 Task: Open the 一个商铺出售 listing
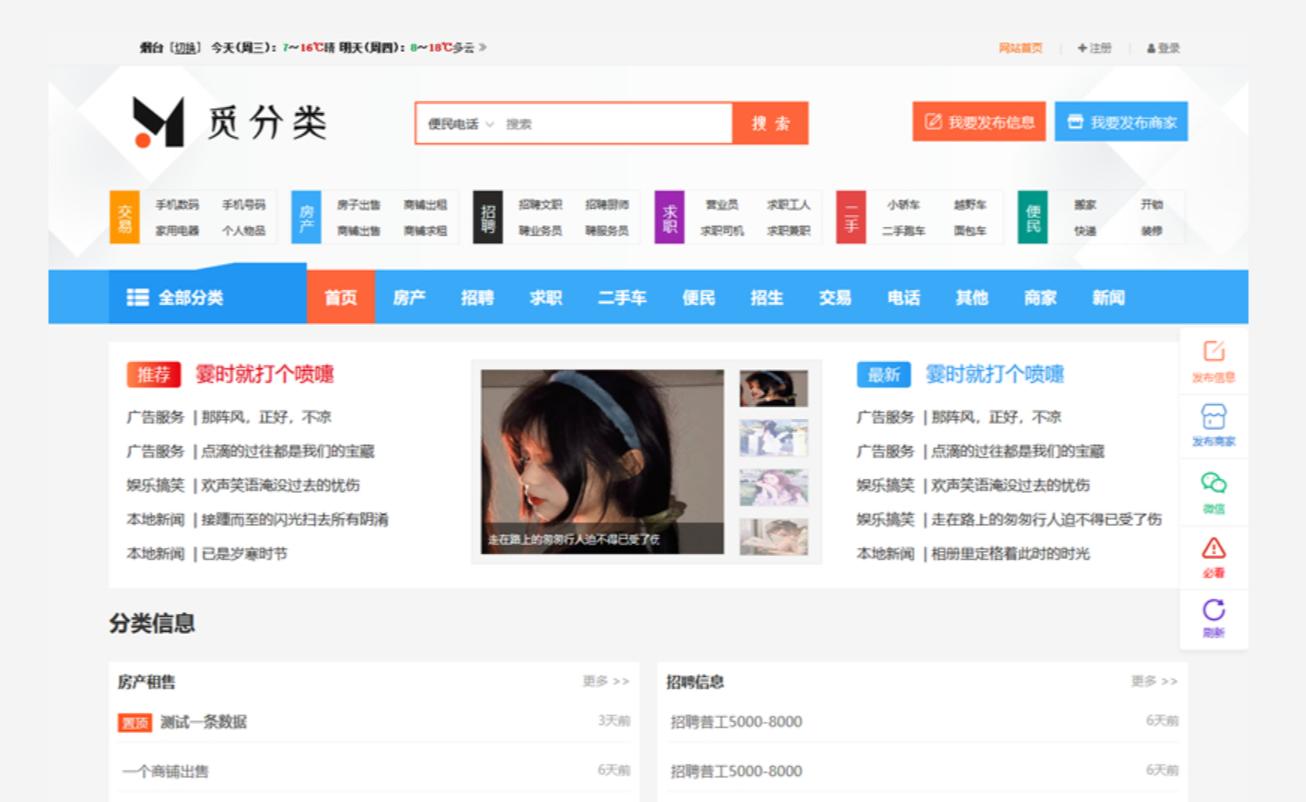166,771
